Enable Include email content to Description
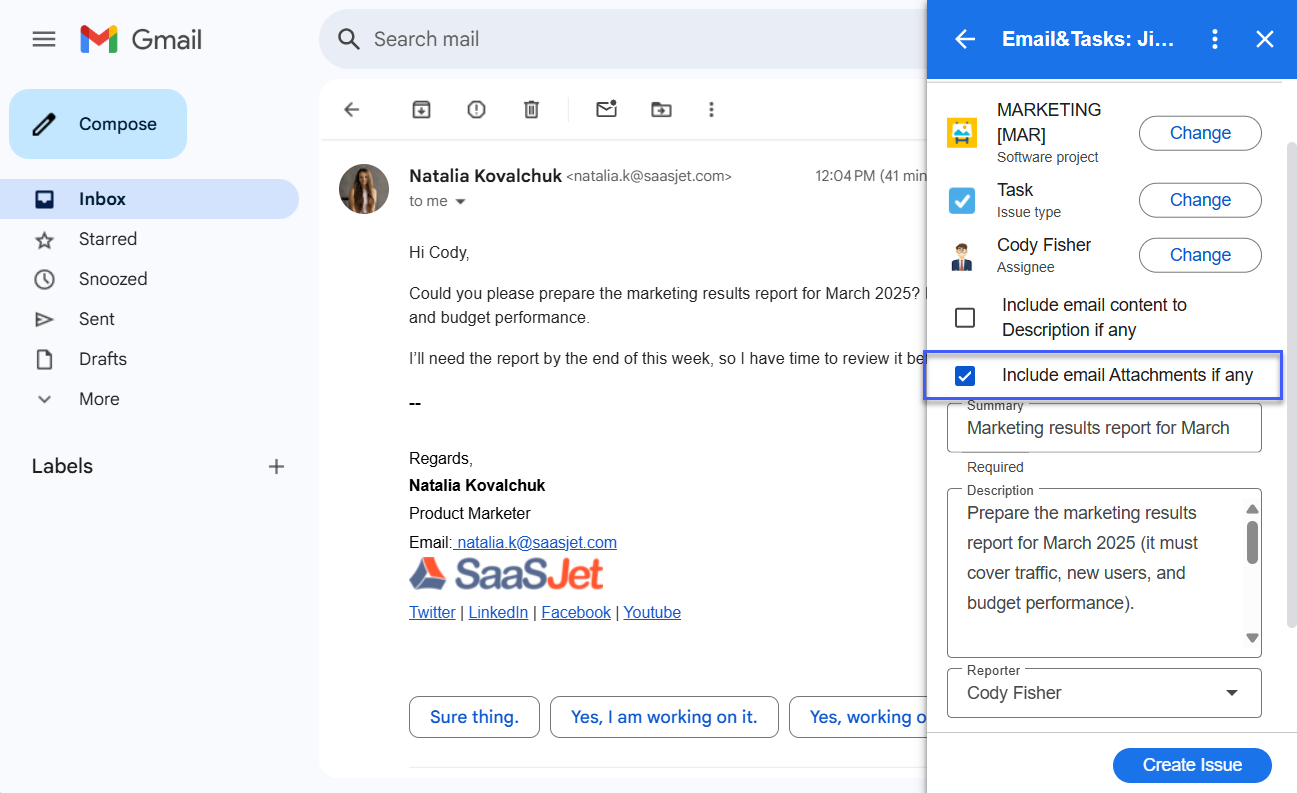This screenshot has width=1297, height=793. (965, 318)
